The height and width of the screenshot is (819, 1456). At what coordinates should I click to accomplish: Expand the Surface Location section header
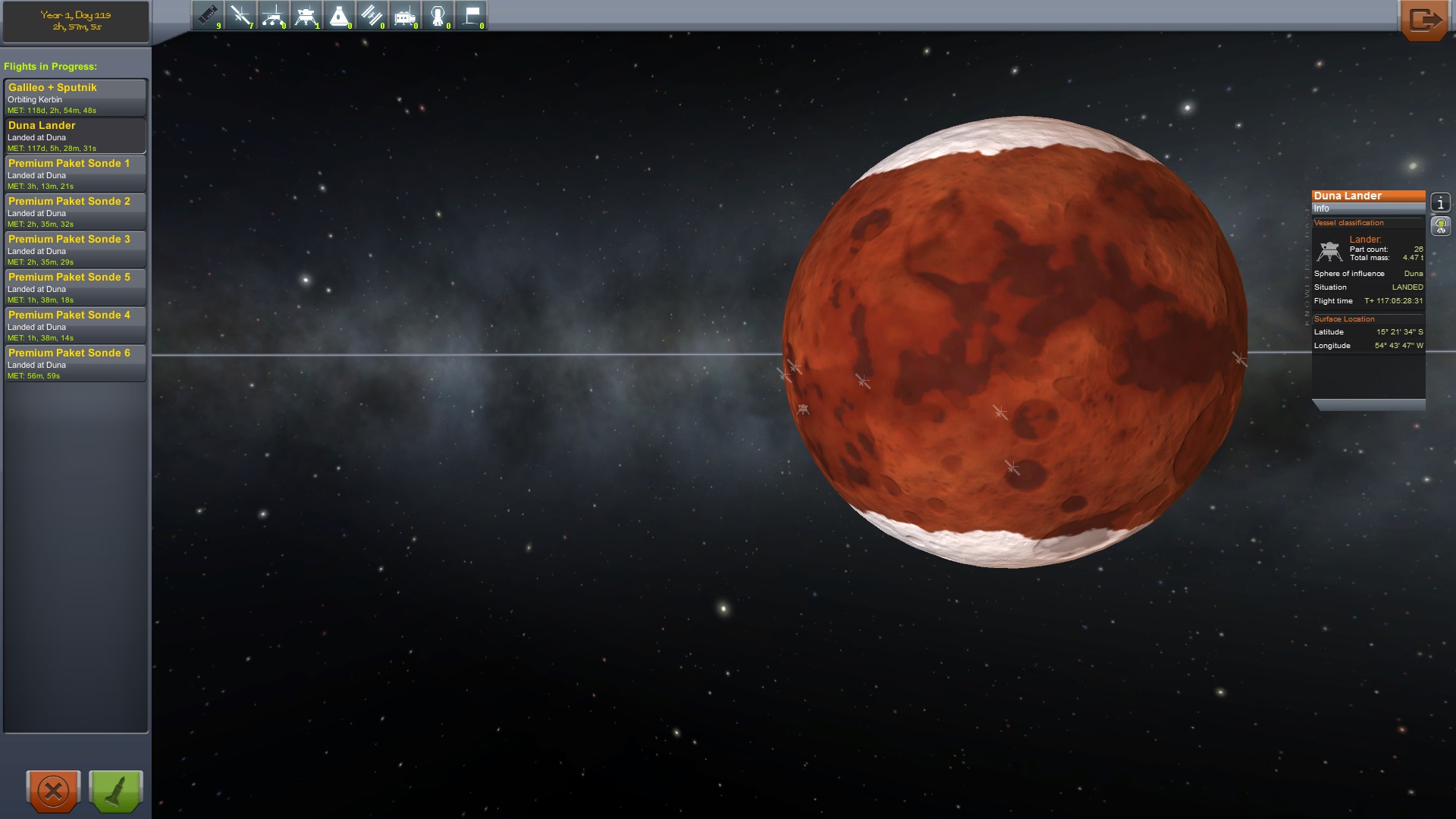coord(1344,319)
